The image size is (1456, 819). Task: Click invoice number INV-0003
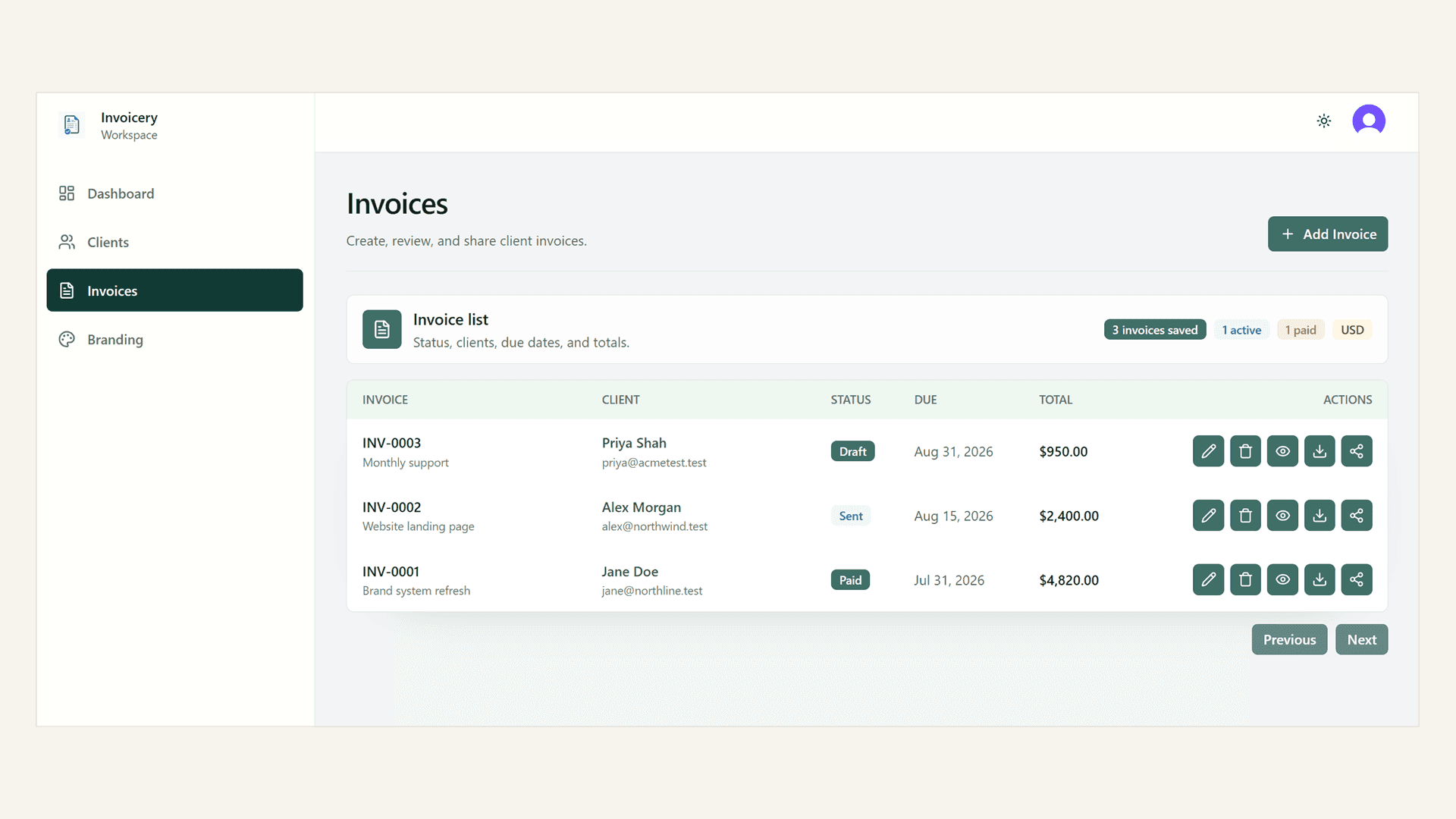pyautogui.click(x=391, y=443)
